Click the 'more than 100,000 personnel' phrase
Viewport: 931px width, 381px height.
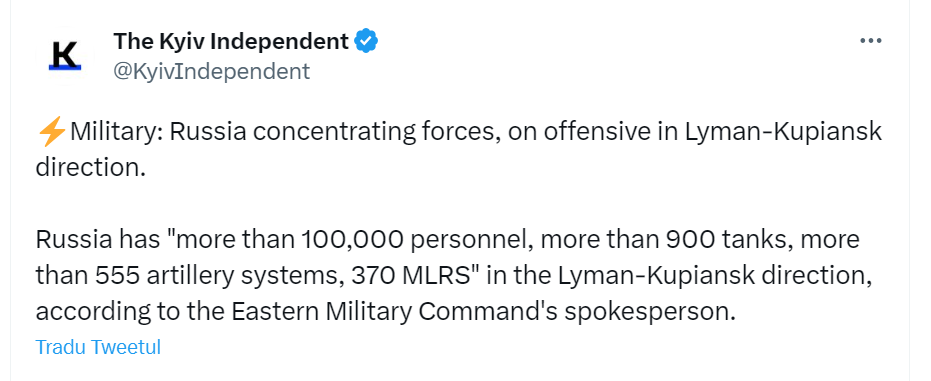click(x=352, y=240)
